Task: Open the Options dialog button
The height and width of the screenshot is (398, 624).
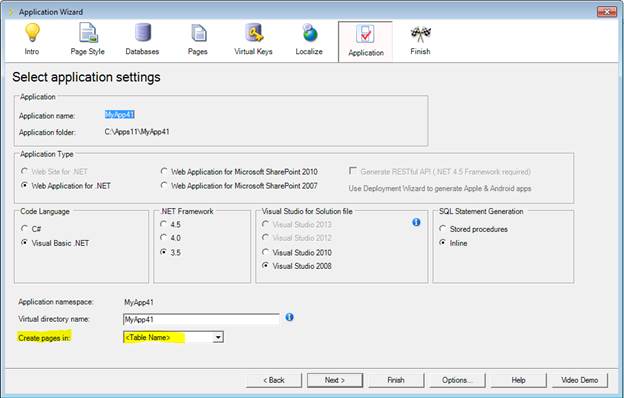Action: (457, 380)
